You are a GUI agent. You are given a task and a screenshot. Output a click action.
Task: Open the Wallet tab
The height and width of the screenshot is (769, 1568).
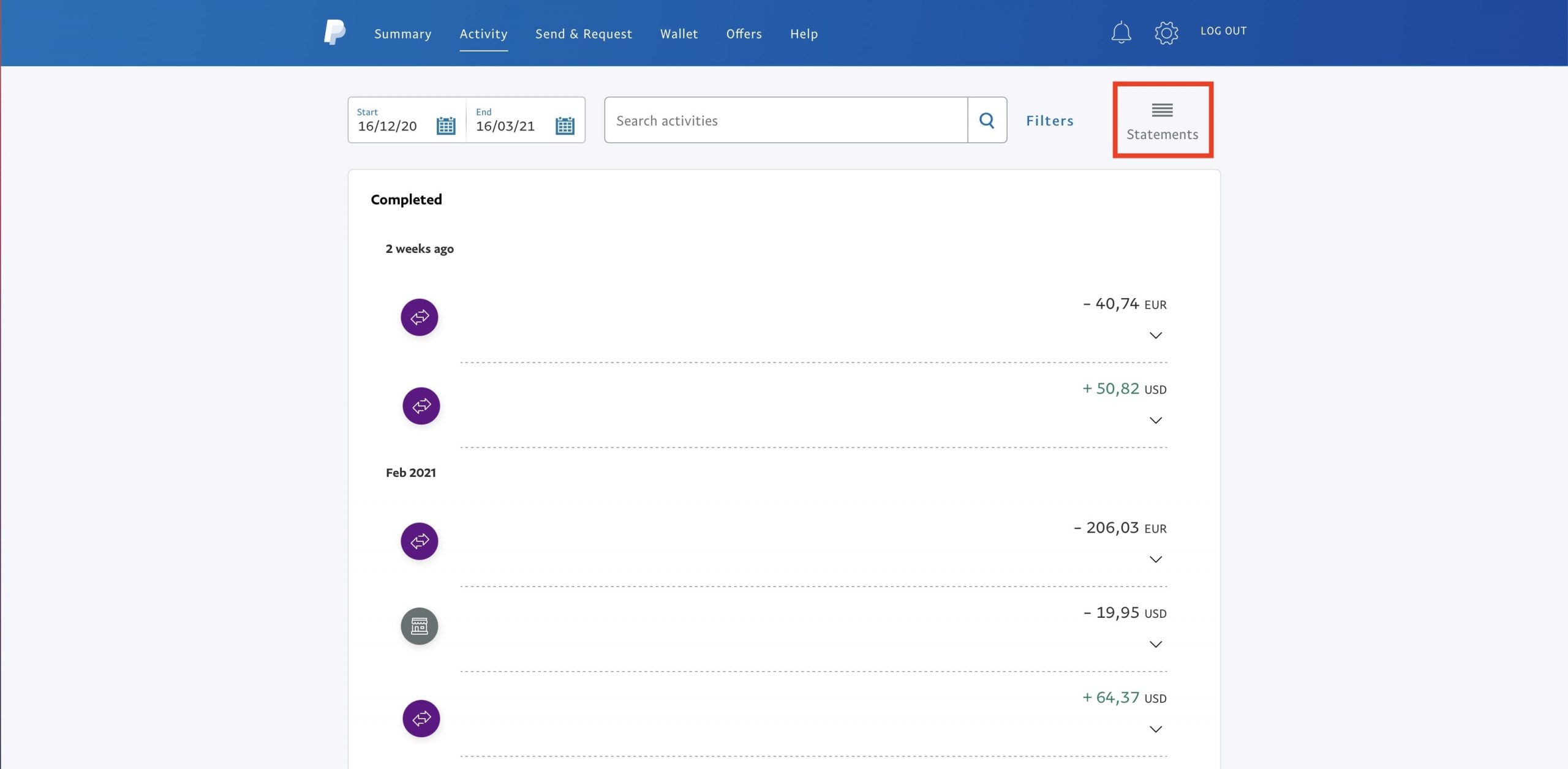[679, 34]
